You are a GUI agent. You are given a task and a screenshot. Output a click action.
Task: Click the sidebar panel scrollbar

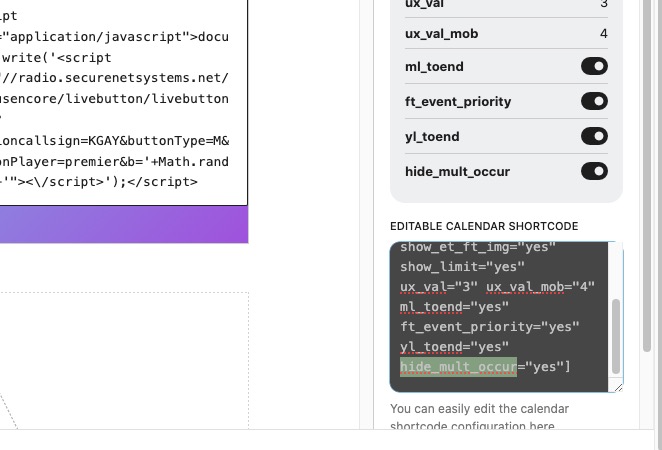(647, 175)
